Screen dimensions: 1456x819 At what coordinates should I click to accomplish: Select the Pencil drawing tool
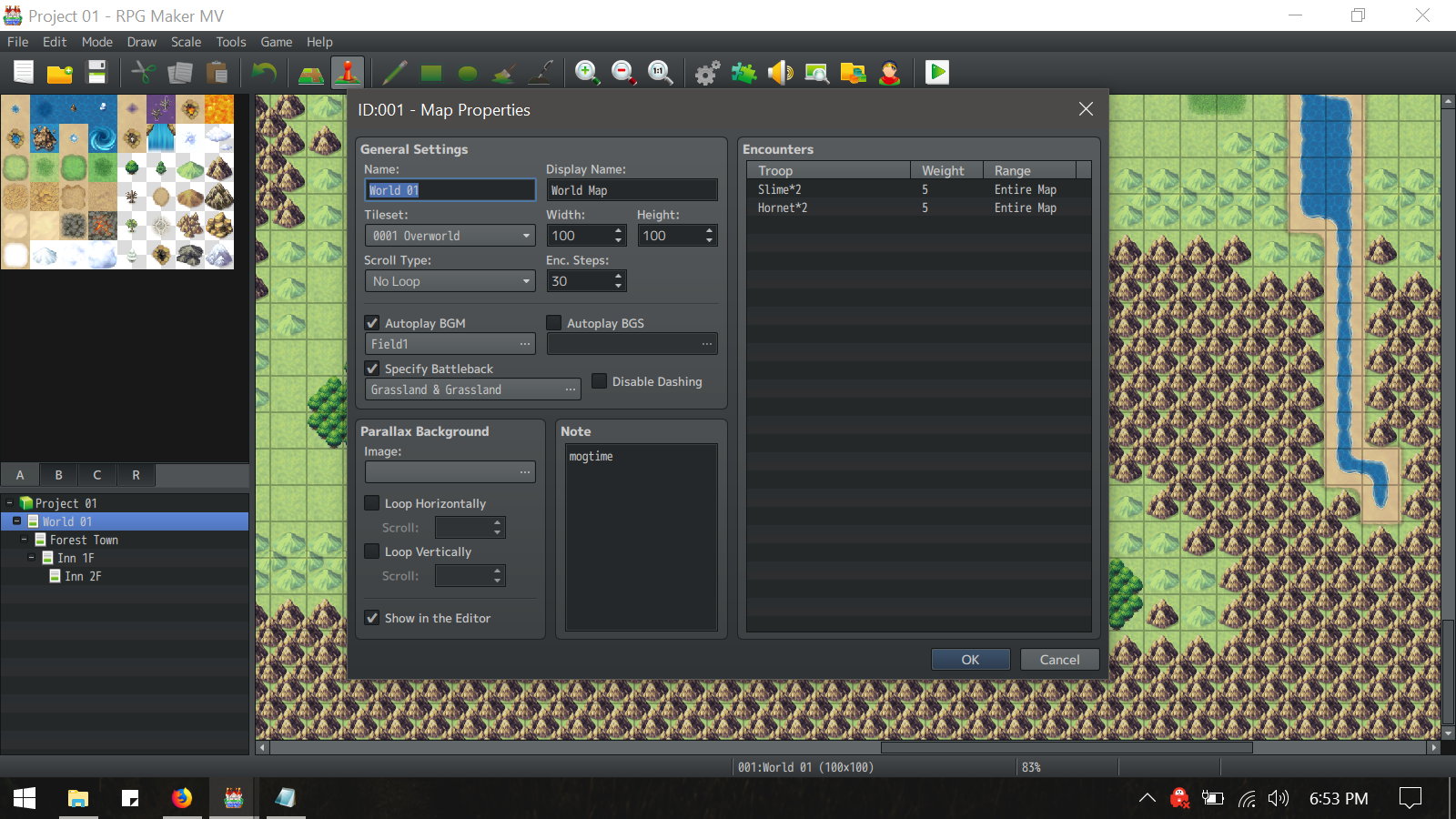click(x=395, y=73)
